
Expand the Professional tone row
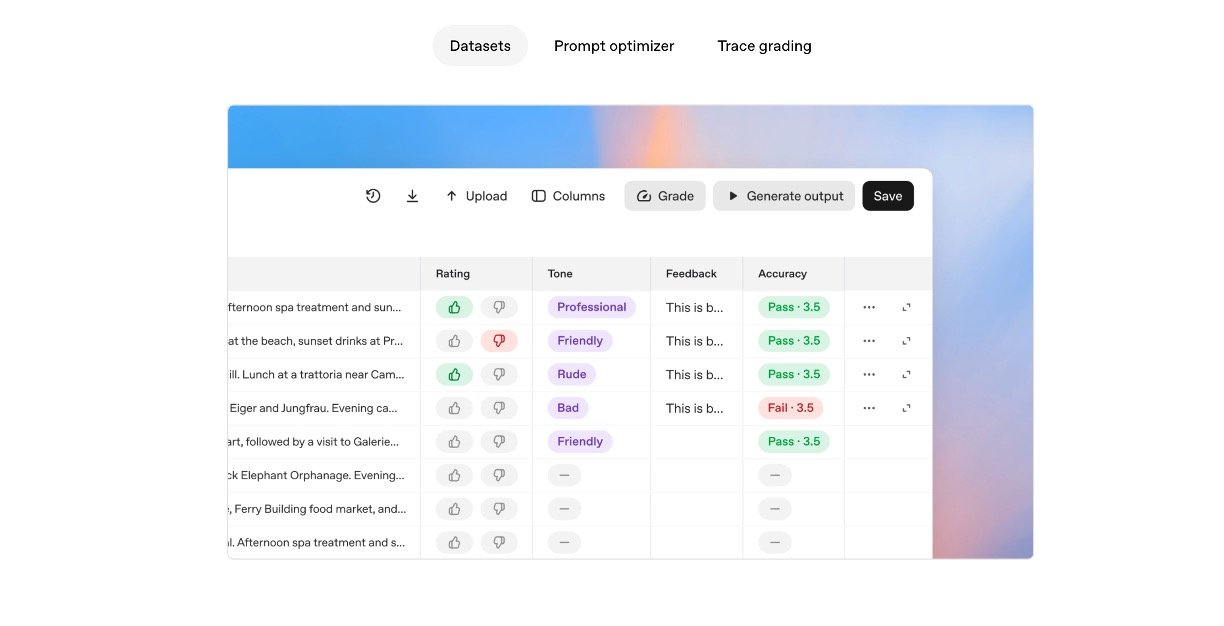(906, 307)
